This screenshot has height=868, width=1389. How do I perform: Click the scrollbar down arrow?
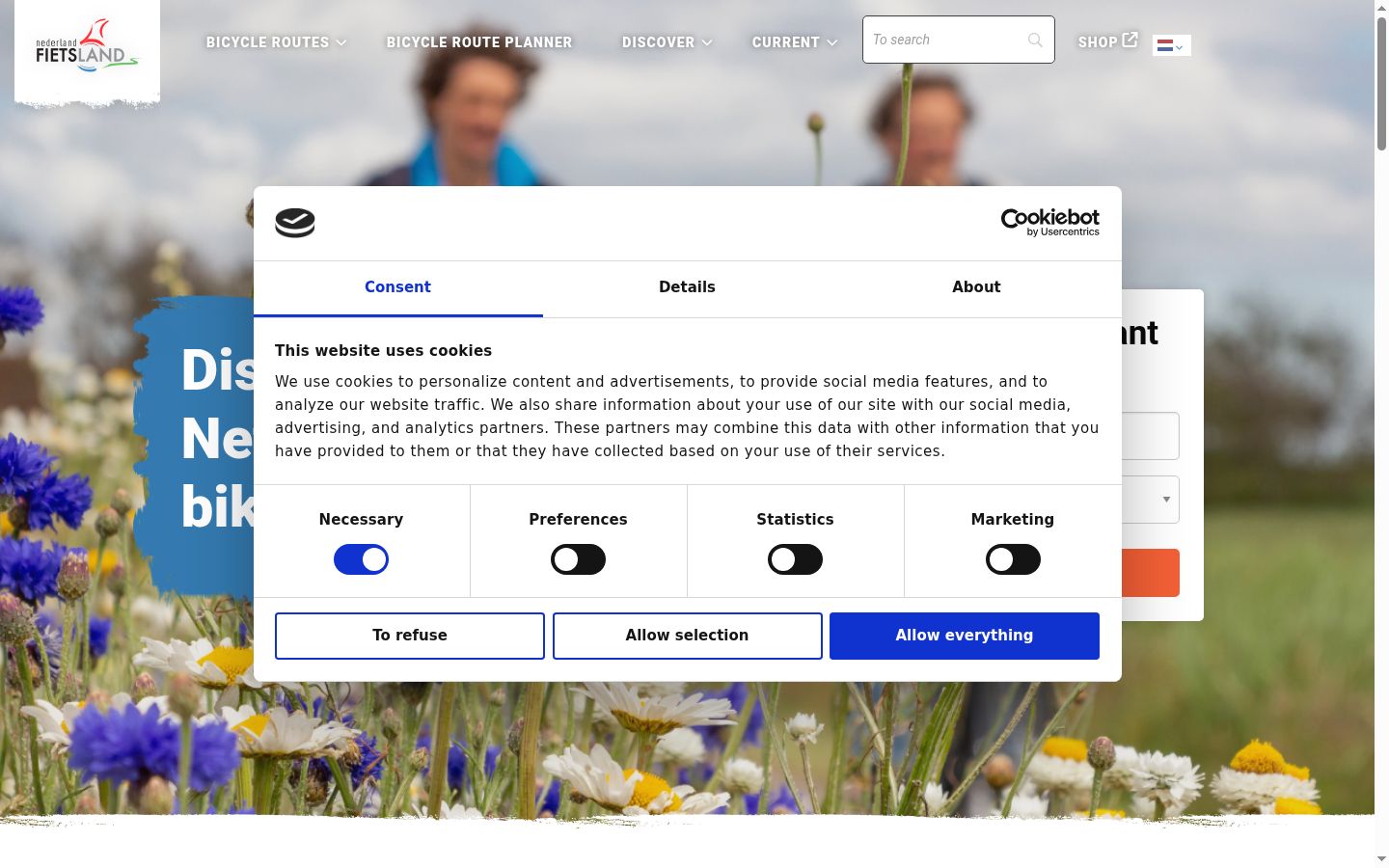(1381, 858)
